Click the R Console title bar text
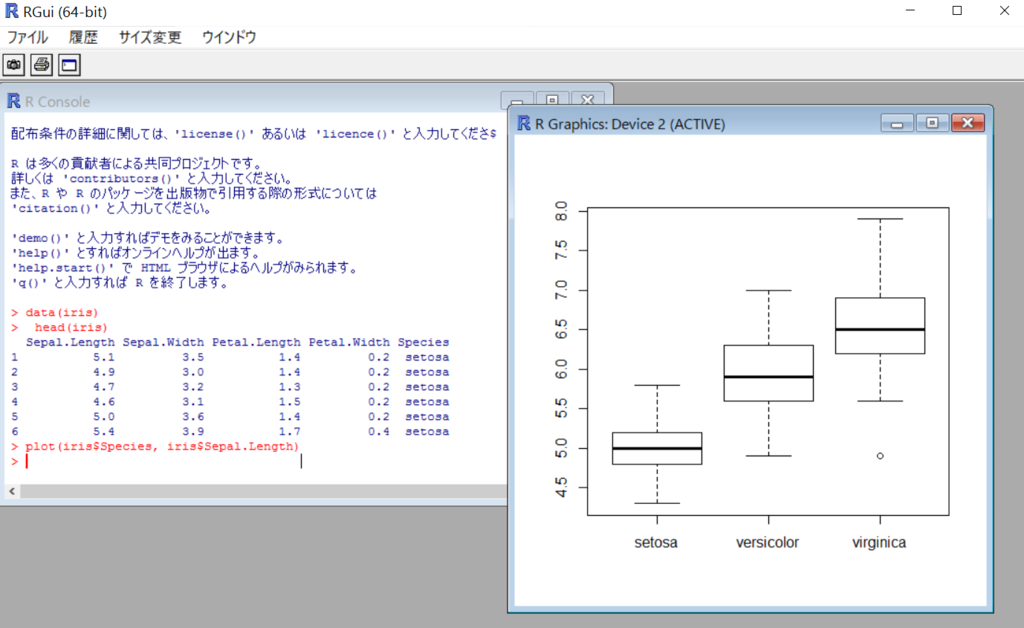The height and width of the screenshot is (628, 1024). point(57,102)
